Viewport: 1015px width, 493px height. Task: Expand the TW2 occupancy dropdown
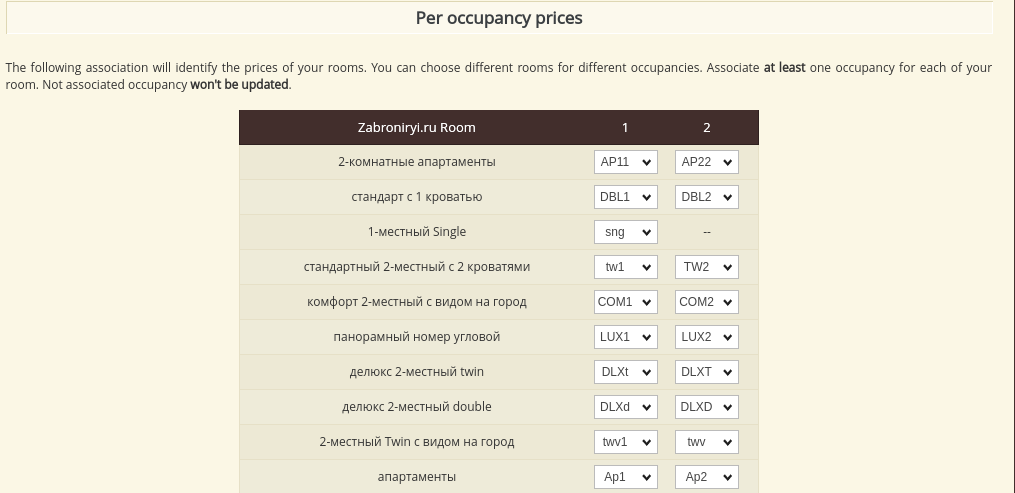(x=707, y=267)
